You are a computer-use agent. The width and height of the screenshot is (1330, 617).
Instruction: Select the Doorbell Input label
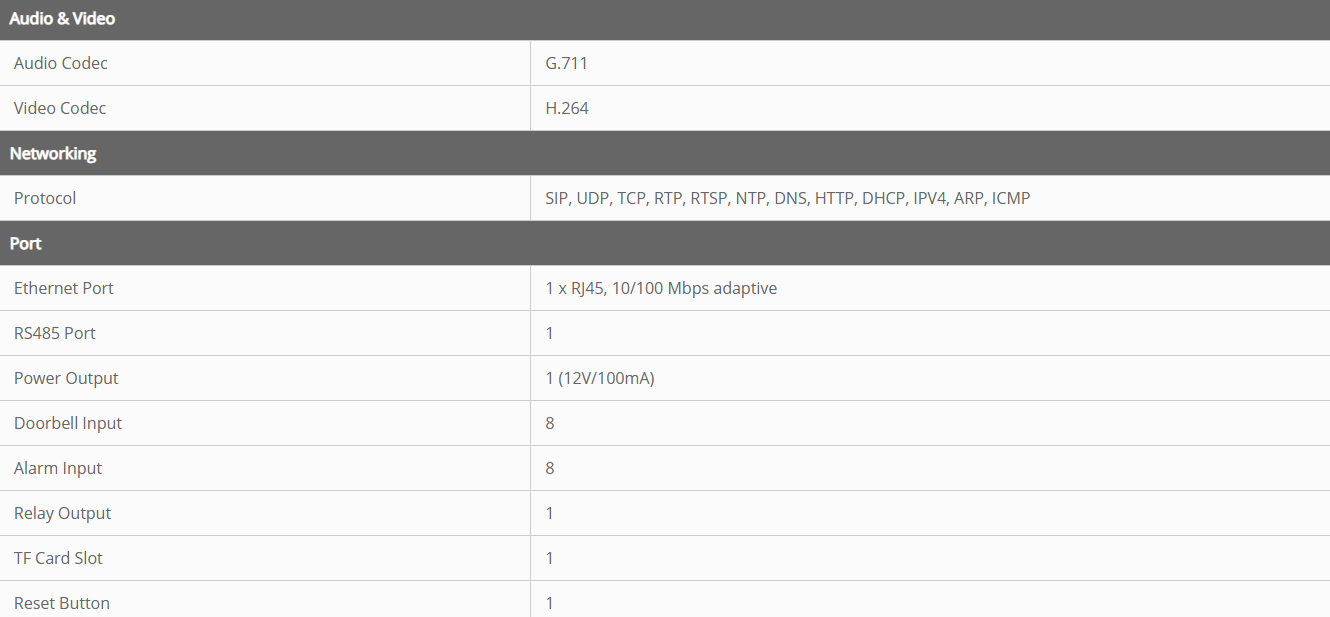[68, 423]
